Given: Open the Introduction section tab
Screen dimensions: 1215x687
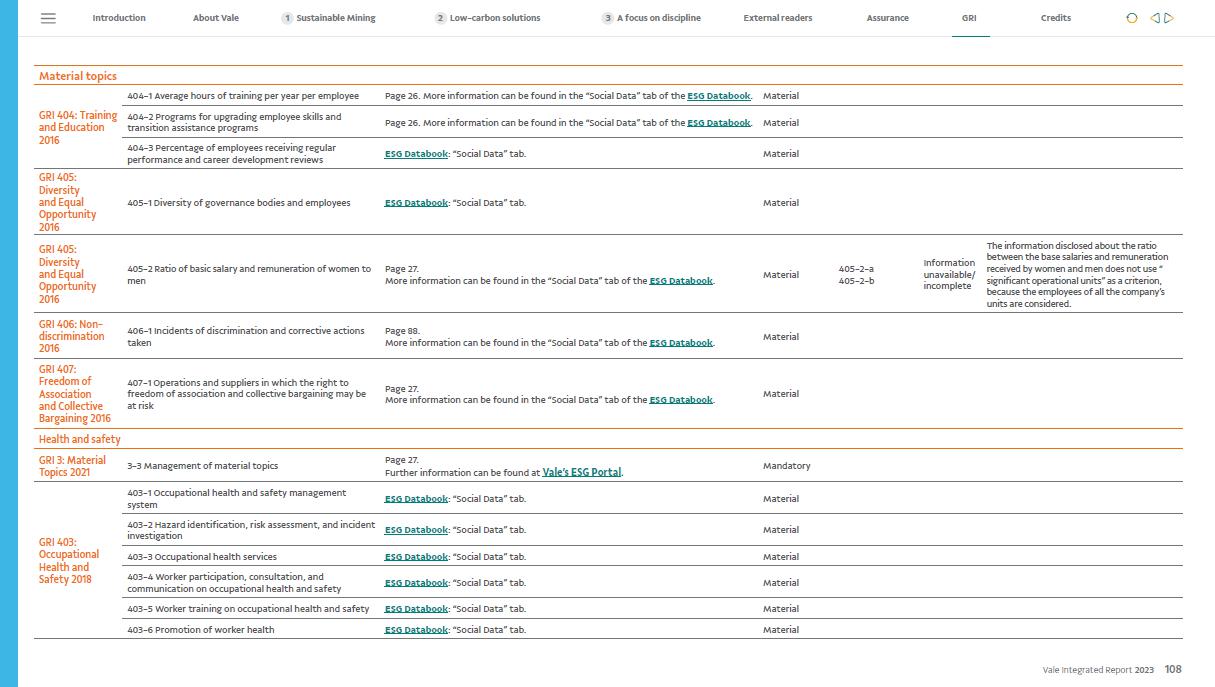Looking at the screenshot, I should tap(119, 18).
